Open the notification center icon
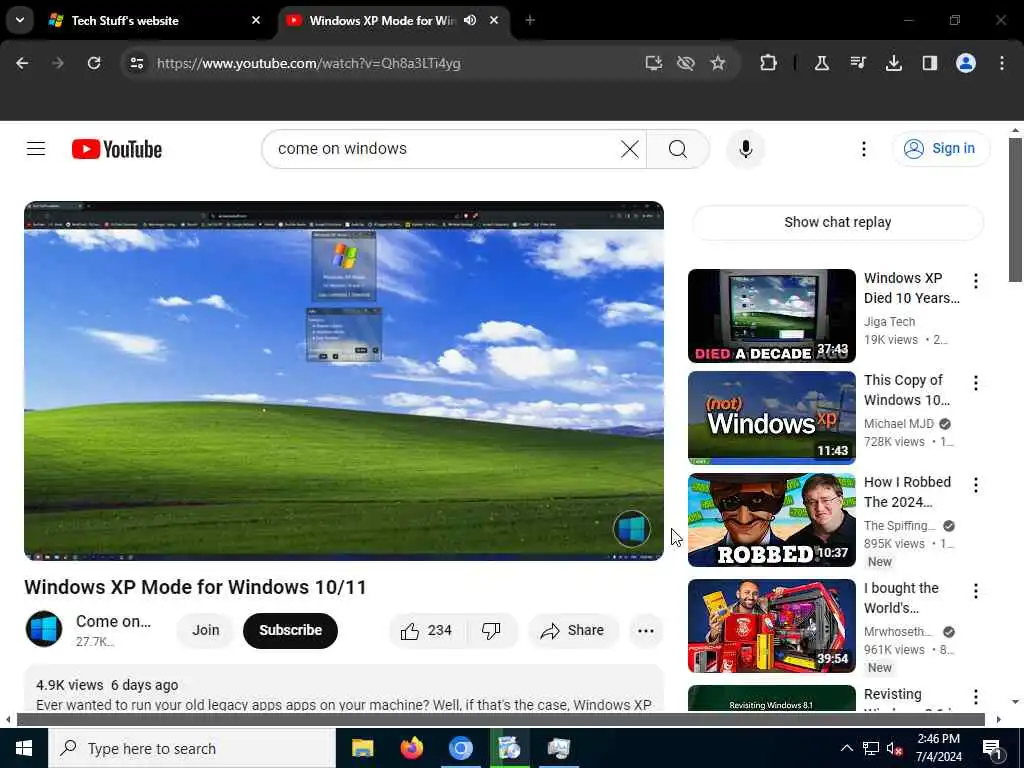This screenshot has height=768, width=1024. (x=993, y=748)
